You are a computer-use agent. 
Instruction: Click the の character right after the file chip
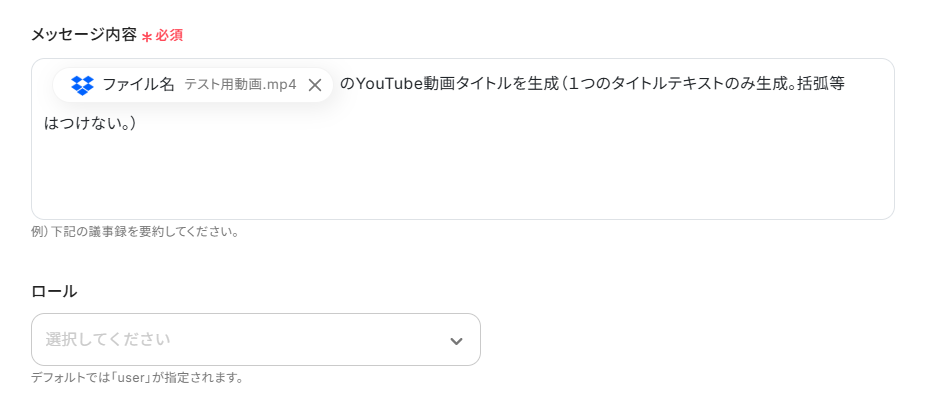[347, 84]
